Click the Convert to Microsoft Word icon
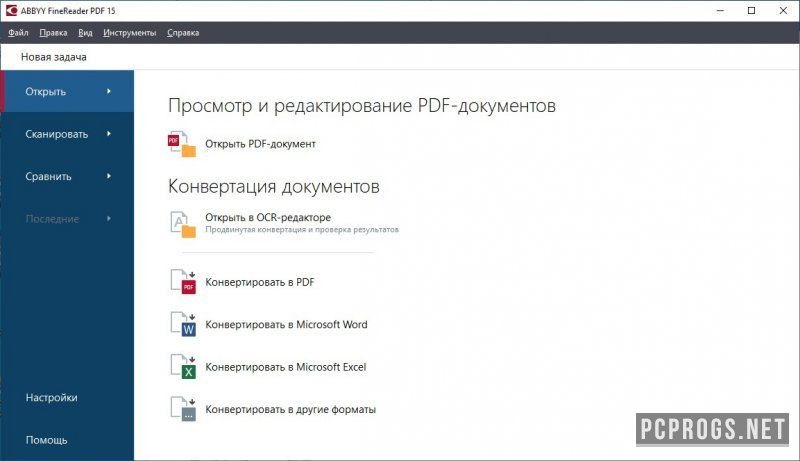Image resolution: width=800 pixels, height=461 pixels. 182,325
